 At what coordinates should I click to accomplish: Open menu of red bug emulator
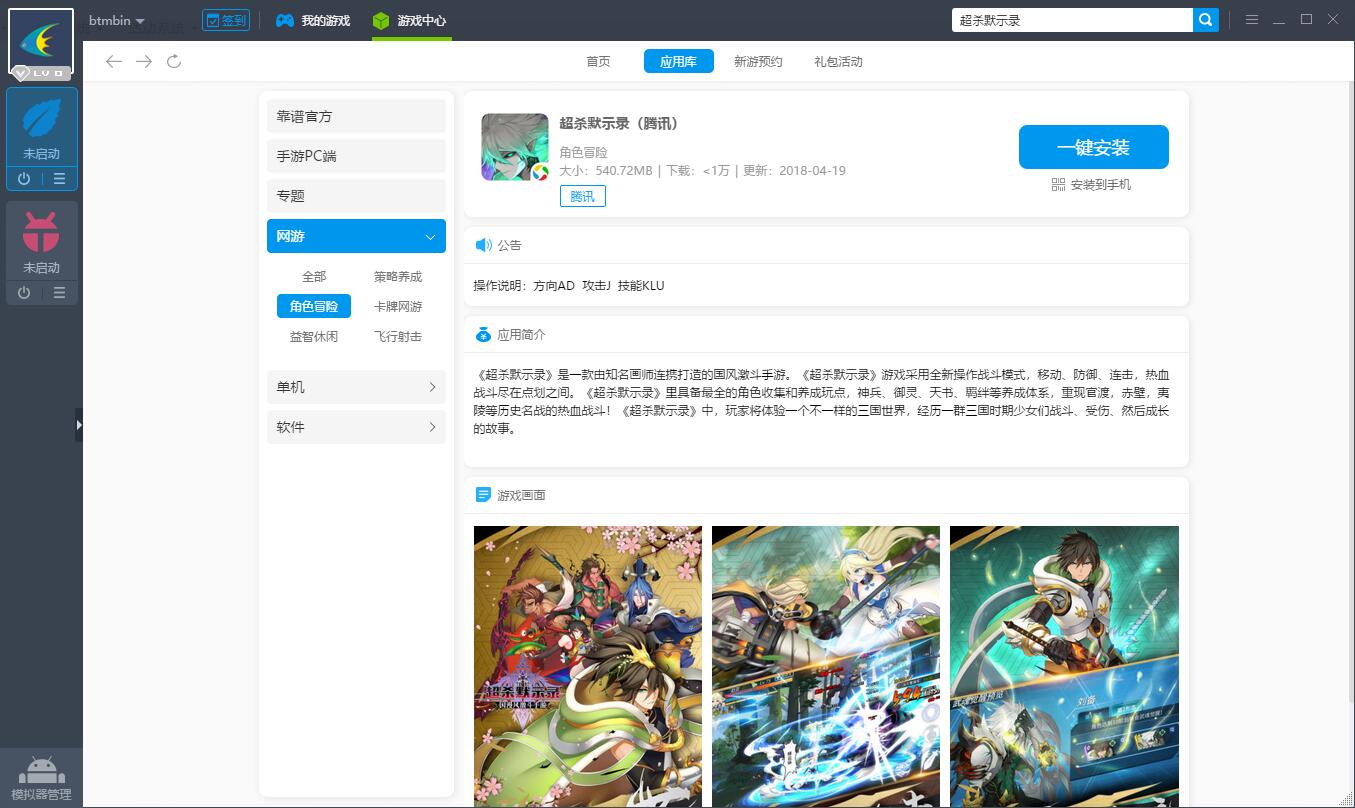pos(59,293)
